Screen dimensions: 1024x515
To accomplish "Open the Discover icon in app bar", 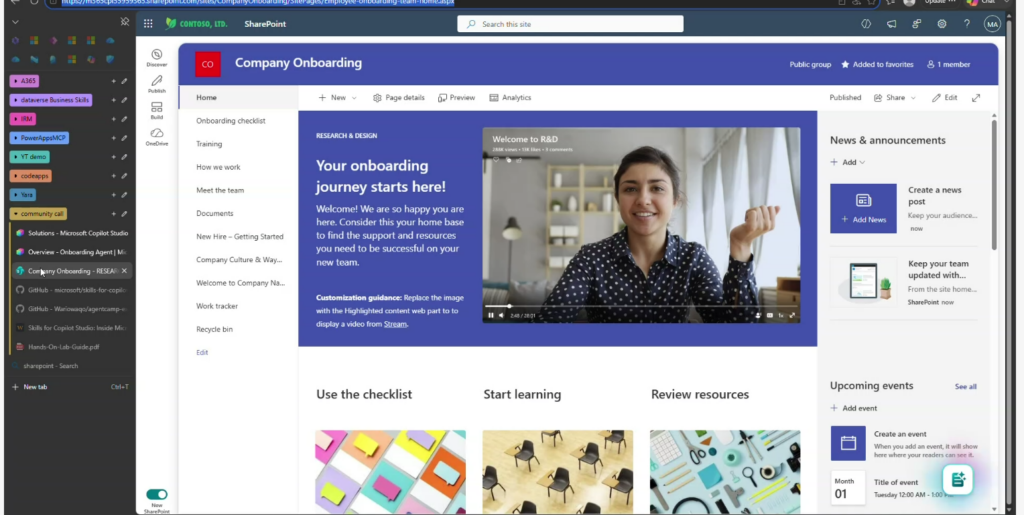I will click(157, 57).
